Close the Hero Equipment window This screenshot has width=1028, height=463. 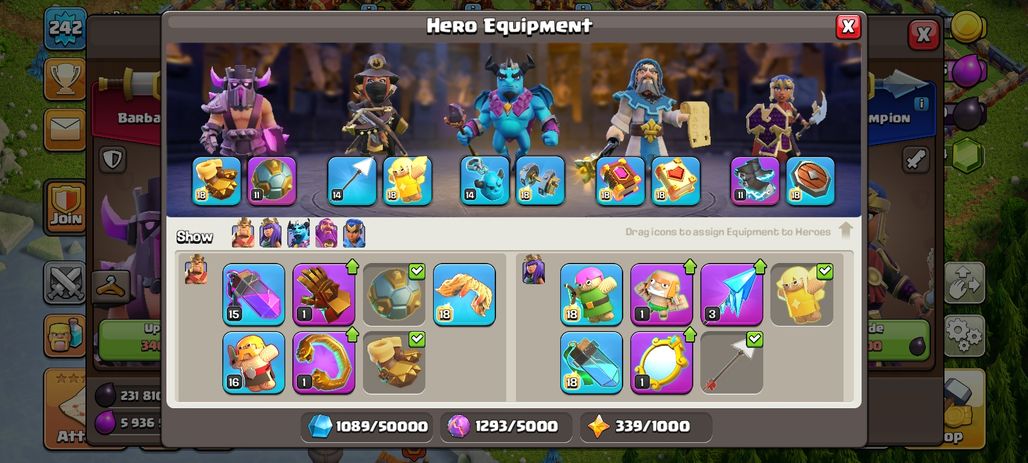point(848,26)
